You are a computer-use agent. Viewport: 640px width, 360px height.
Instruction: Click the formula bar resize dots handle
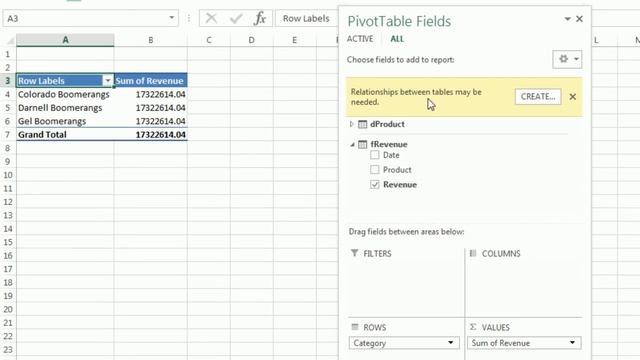[189, 18]
